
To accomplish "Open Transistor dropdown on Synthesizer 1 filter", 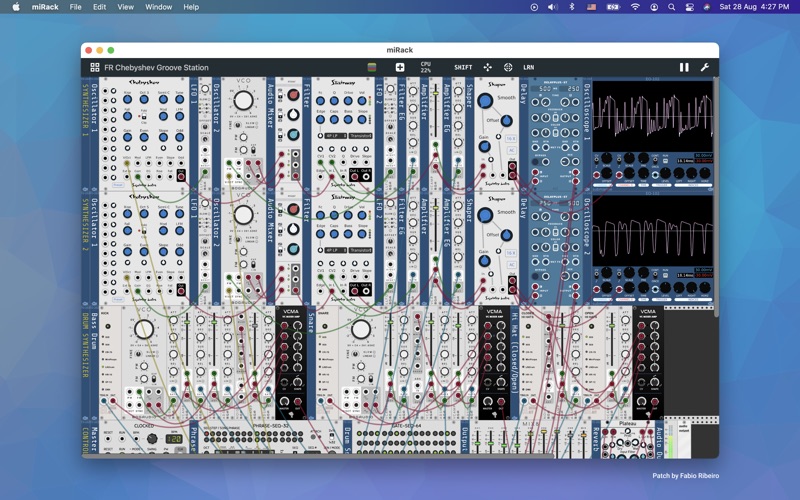I will click(361, 136).
